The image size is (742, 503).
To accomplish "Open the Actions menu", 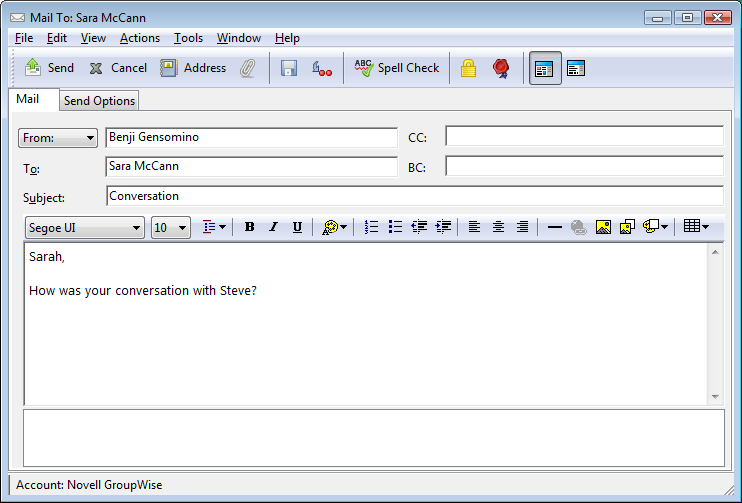I will [140, 38].
